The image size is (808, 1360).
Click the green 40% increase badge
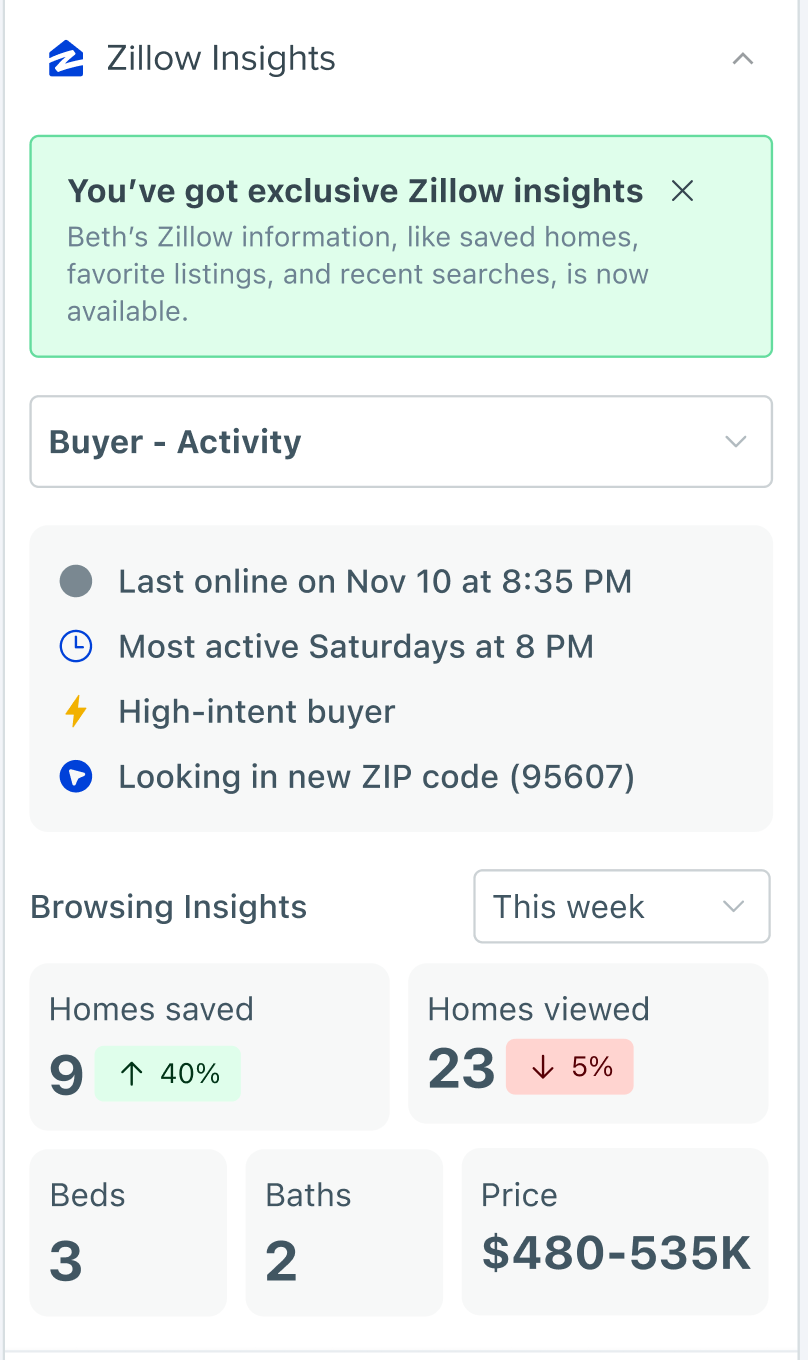pos(168,1074)
